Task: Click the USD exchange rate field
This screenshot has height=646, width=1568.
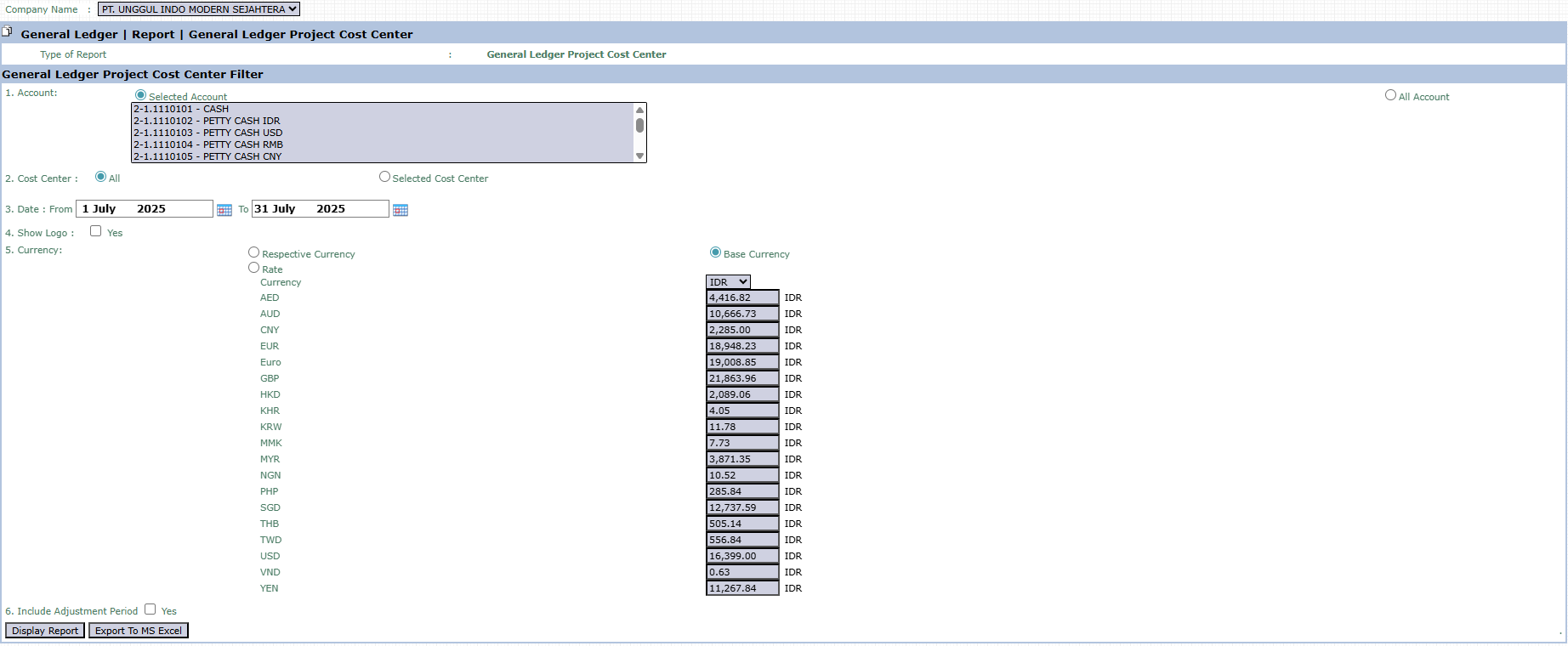Action: pyautogui.click(x=742, y=556)
